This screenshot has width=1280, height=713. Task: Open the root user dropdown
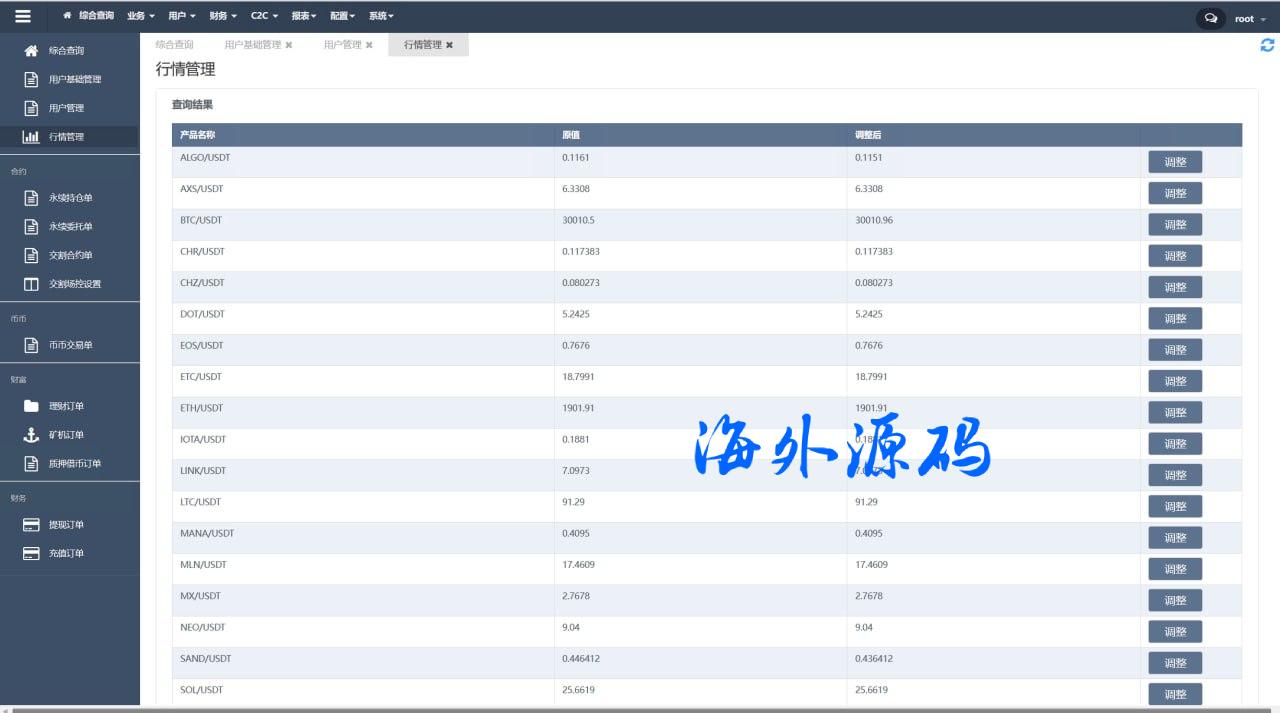coord(1247,18)
